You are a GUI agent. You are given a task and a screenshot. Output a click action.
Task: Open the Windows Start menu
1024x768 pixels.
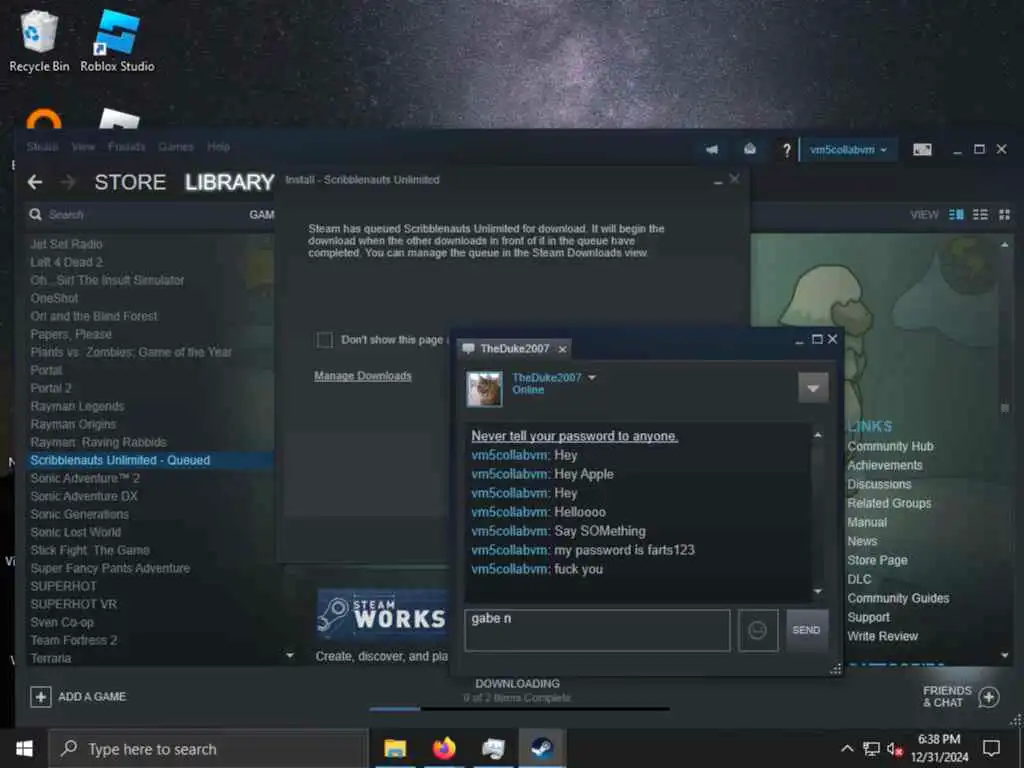point(24,748)
